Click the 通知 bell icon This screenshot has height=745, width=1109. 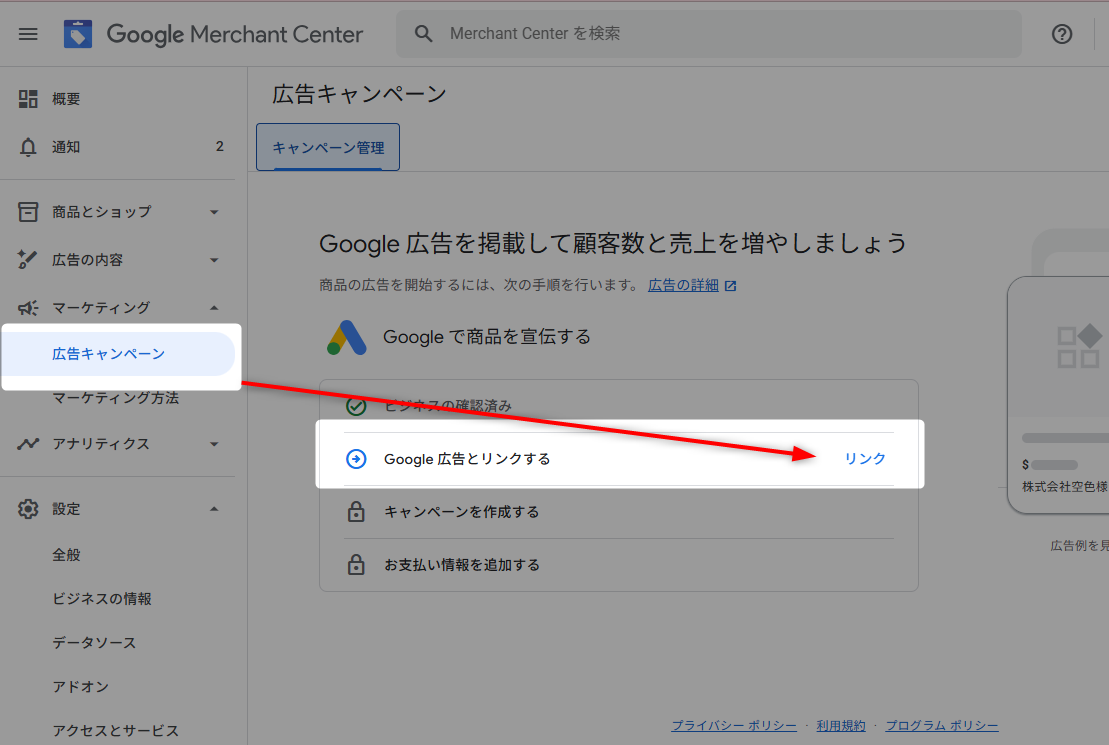[x=28, y=147]
